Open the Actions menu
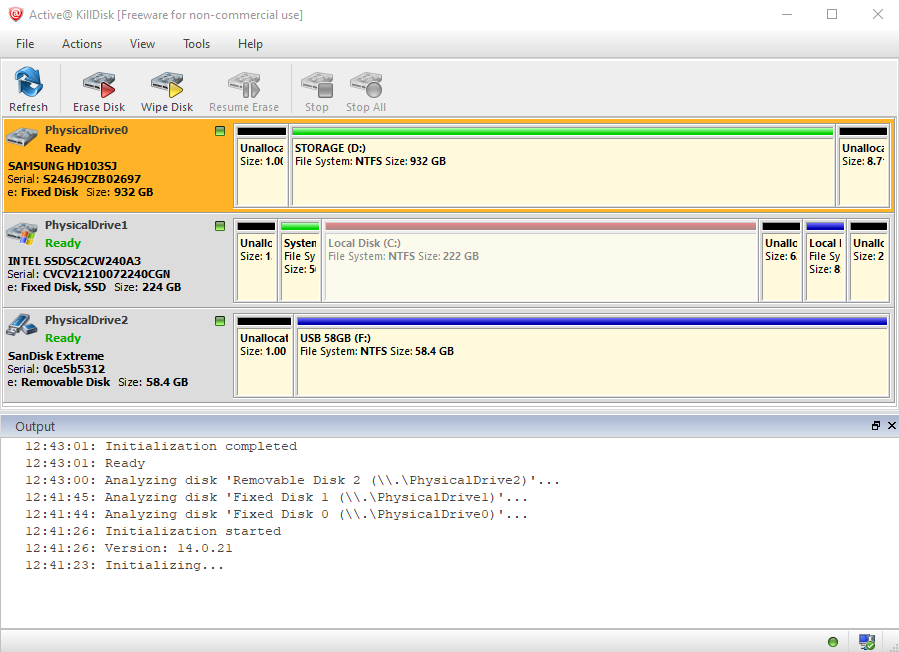This screenshot has height=652, width=899. click(82, 44)
